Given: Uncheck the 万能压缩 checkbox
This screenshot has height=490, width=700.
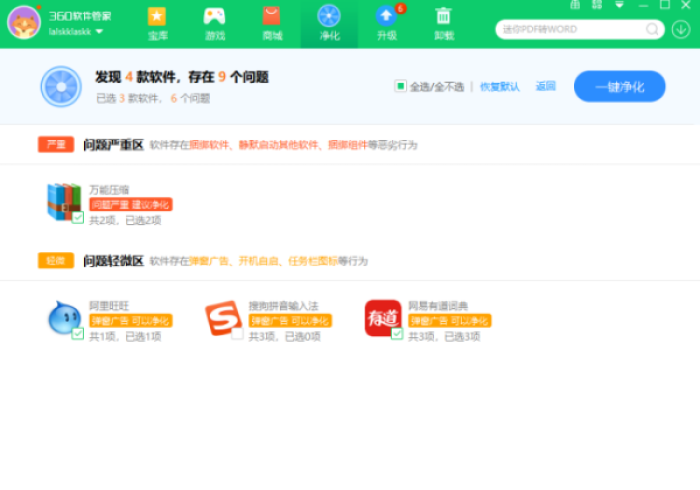Looking at the screenshot, I should pos(78,217).
